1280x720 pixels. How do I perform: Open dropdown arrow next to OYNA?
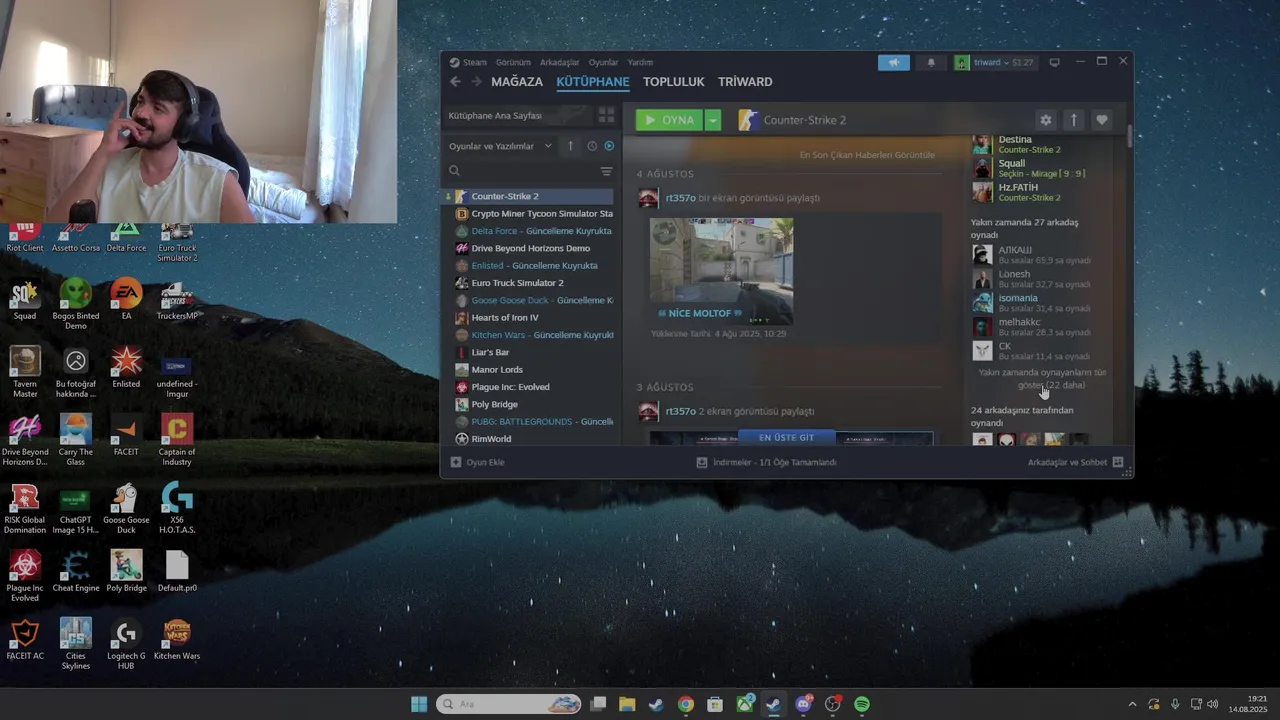(x=712, y=120)
